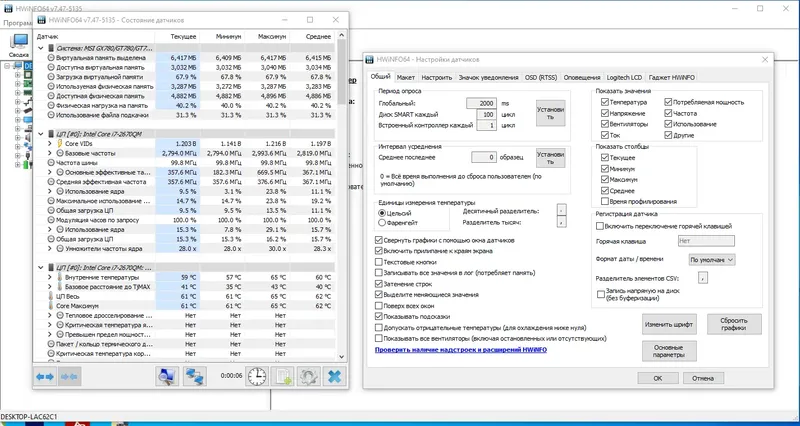This screenshot has width=800, height=426.
Task: Click chip icon of Система: MSI GX780 header
Action: [x=51, y=48]
